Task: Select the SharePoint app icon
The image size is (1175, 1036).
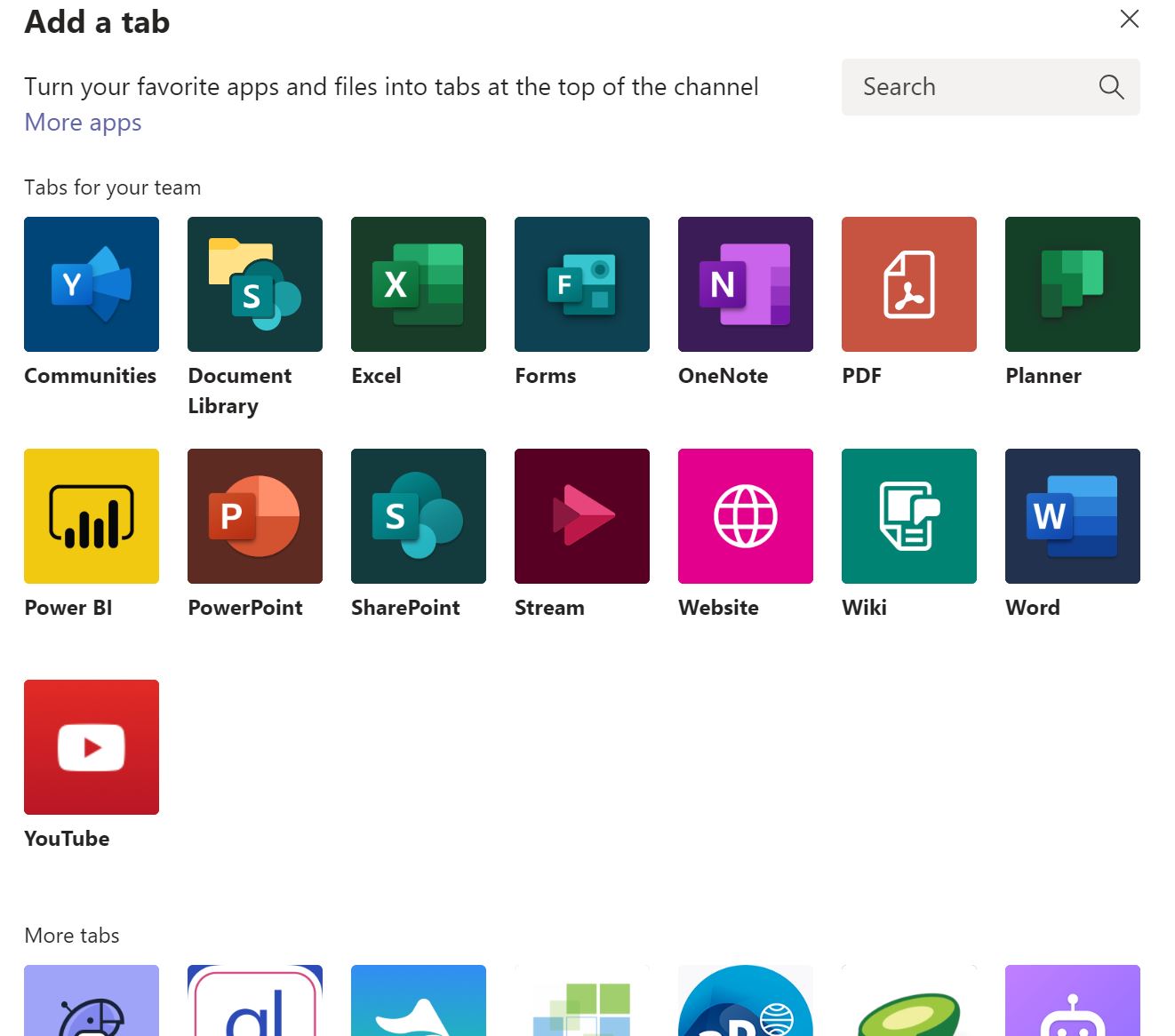Action: (419, 516)
